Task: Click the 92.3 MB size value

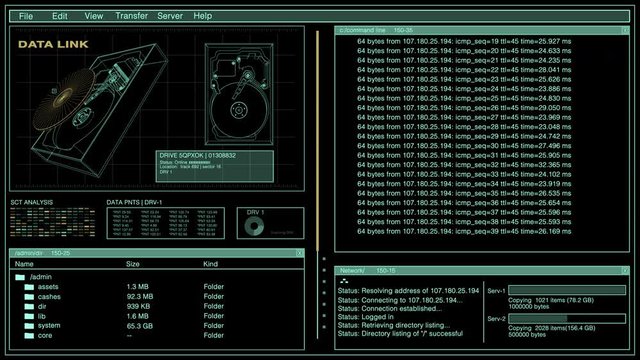Action: coord(140,297)
